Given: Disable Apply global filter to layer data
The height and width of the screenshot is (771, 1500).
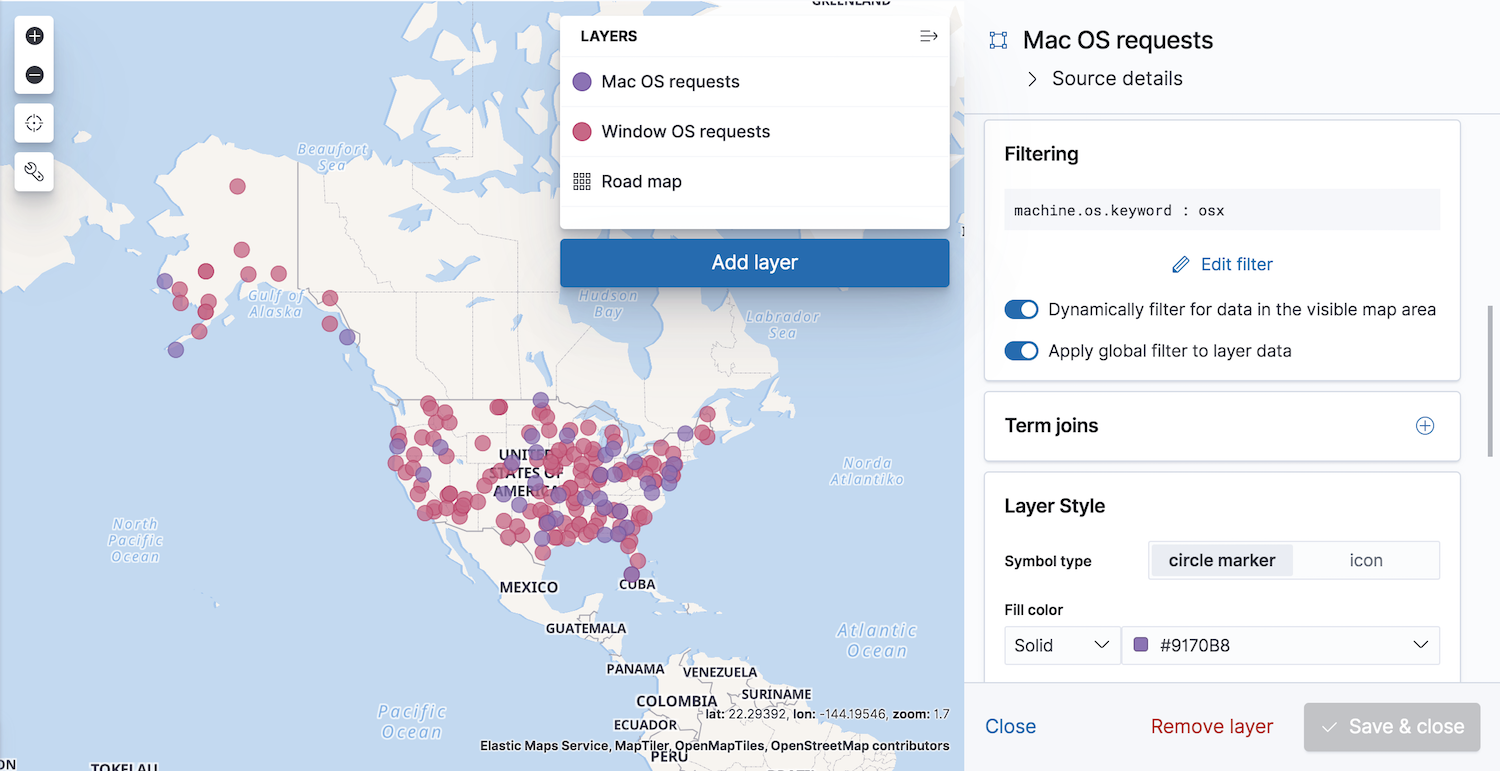Looking at the screenshot, I should point(1021,351).
